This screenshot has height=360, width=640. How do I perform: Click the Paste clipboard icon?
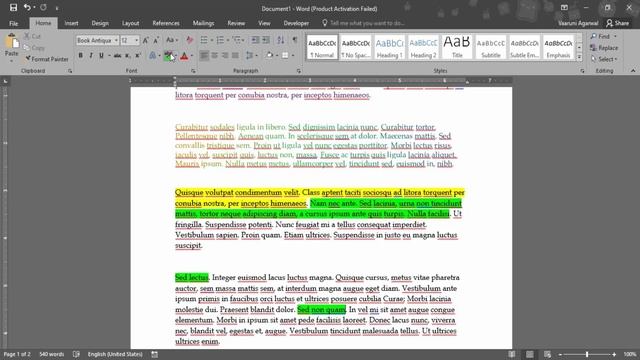[11, 41]
